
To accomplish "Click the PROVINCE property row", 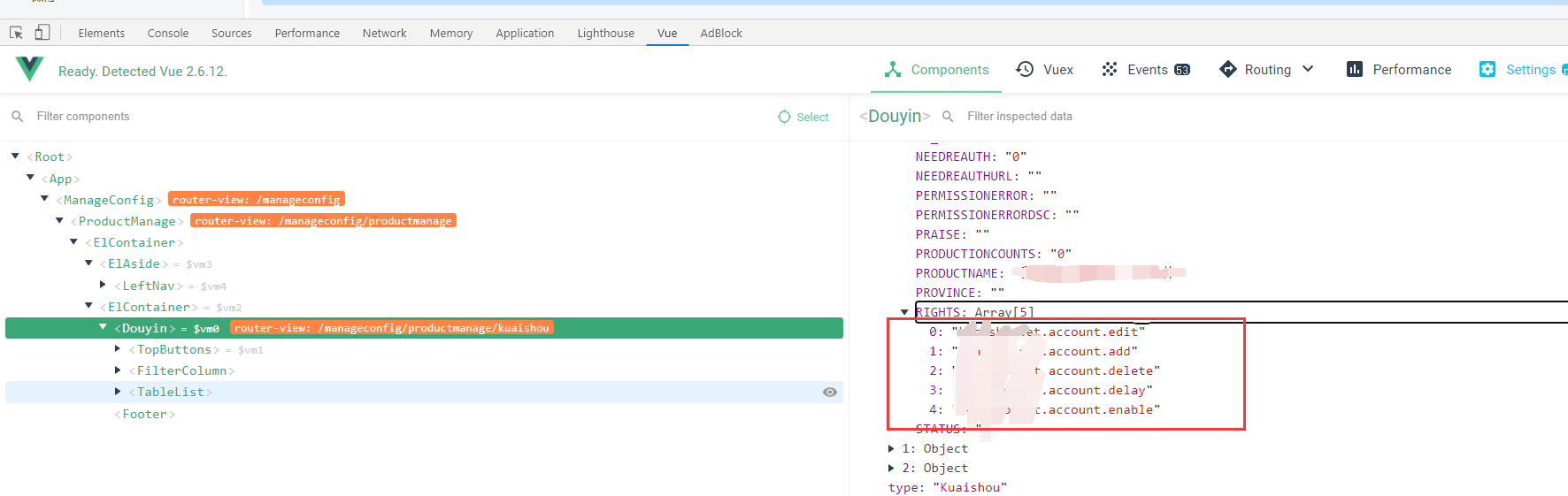I will [x=959, y=293].
